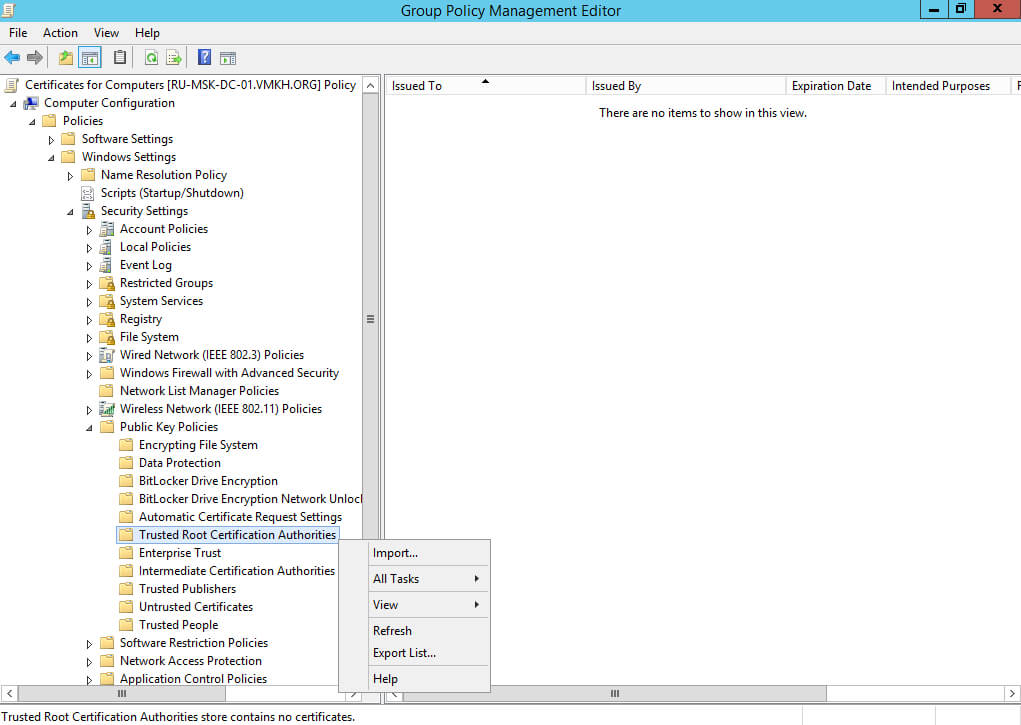Viewport: 1021px width, 725px height.
Task: Expand the Software Settings node
Action: coord(51,140)
